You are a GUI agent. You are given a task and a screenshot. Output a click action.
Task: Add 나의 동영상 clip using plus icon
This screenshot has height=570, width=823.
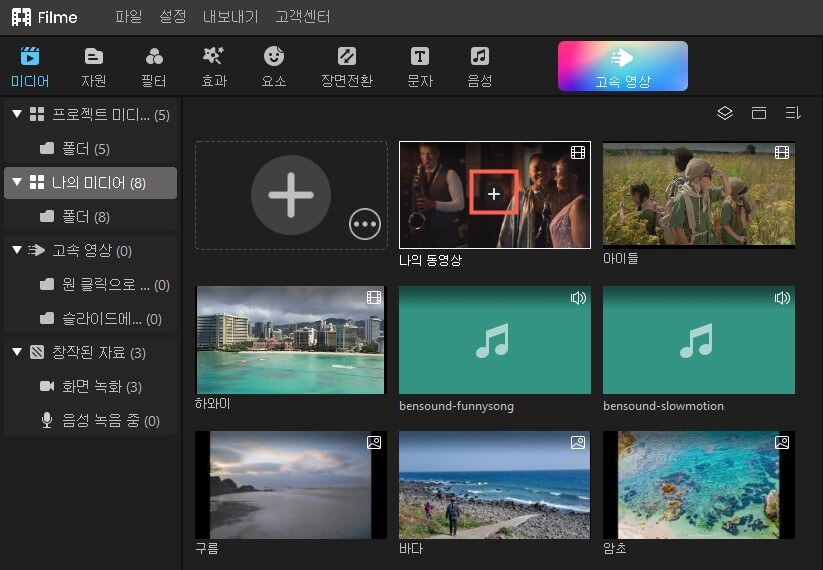point(493,194)
